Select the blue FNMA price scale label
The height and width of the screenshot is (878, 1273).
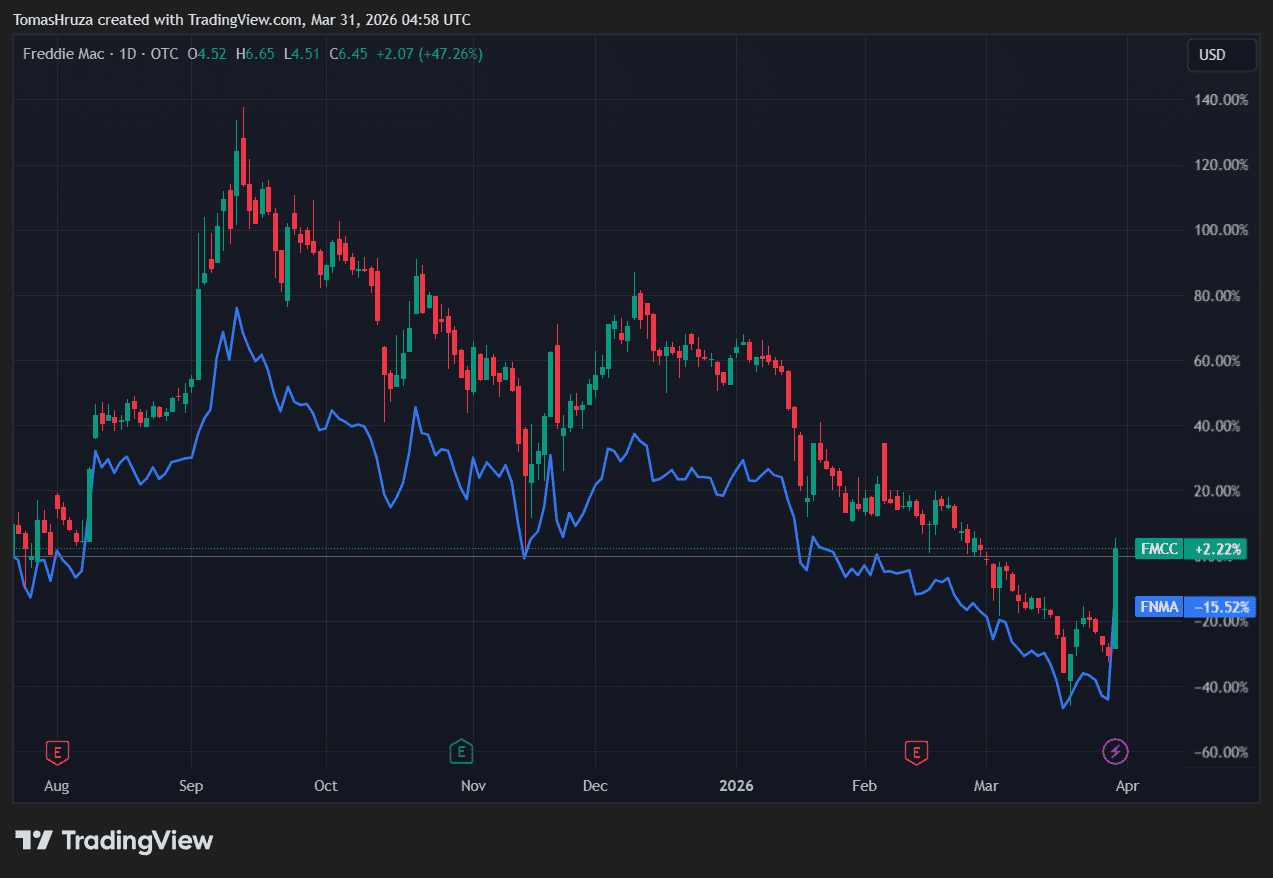coord(1159,607)
